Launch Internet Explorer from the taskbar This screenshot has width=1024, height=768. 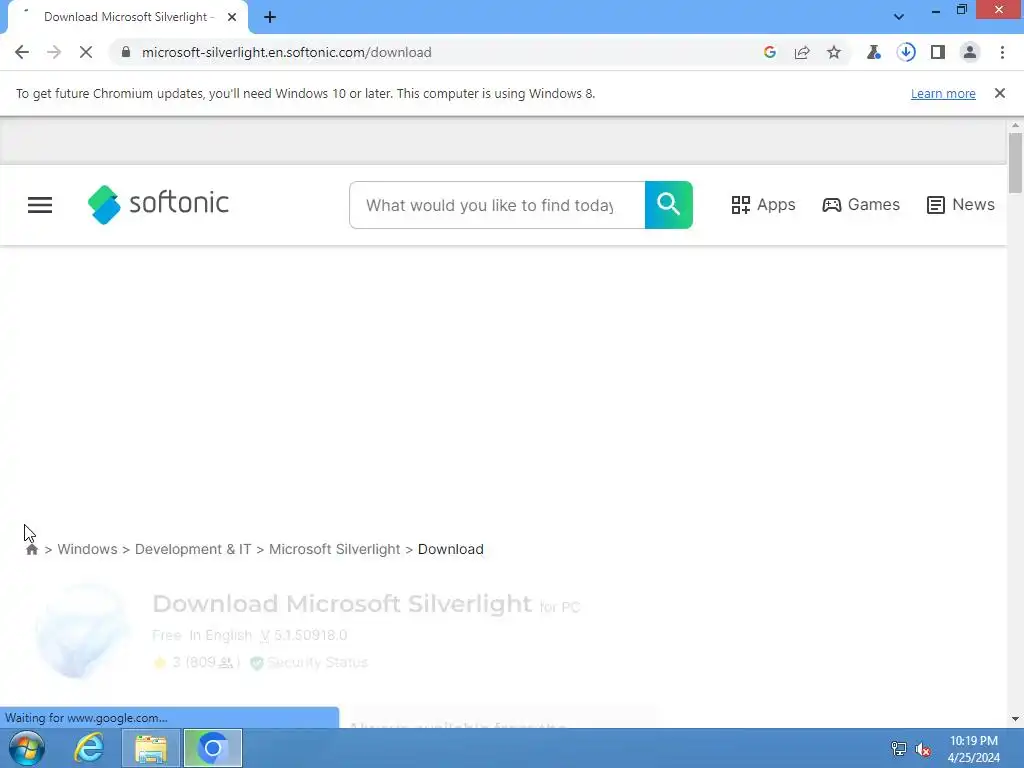pos(88,748)
